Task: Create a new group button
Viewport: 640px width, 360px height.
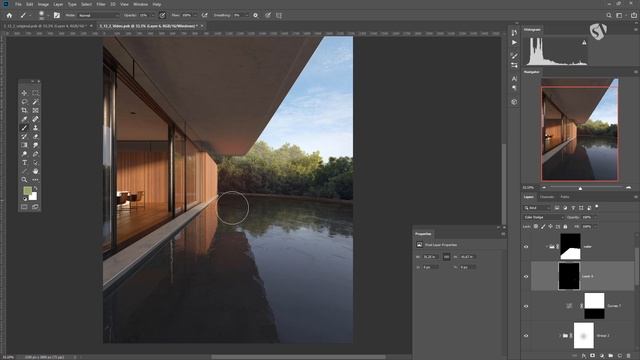Action: tap(611, 356)
